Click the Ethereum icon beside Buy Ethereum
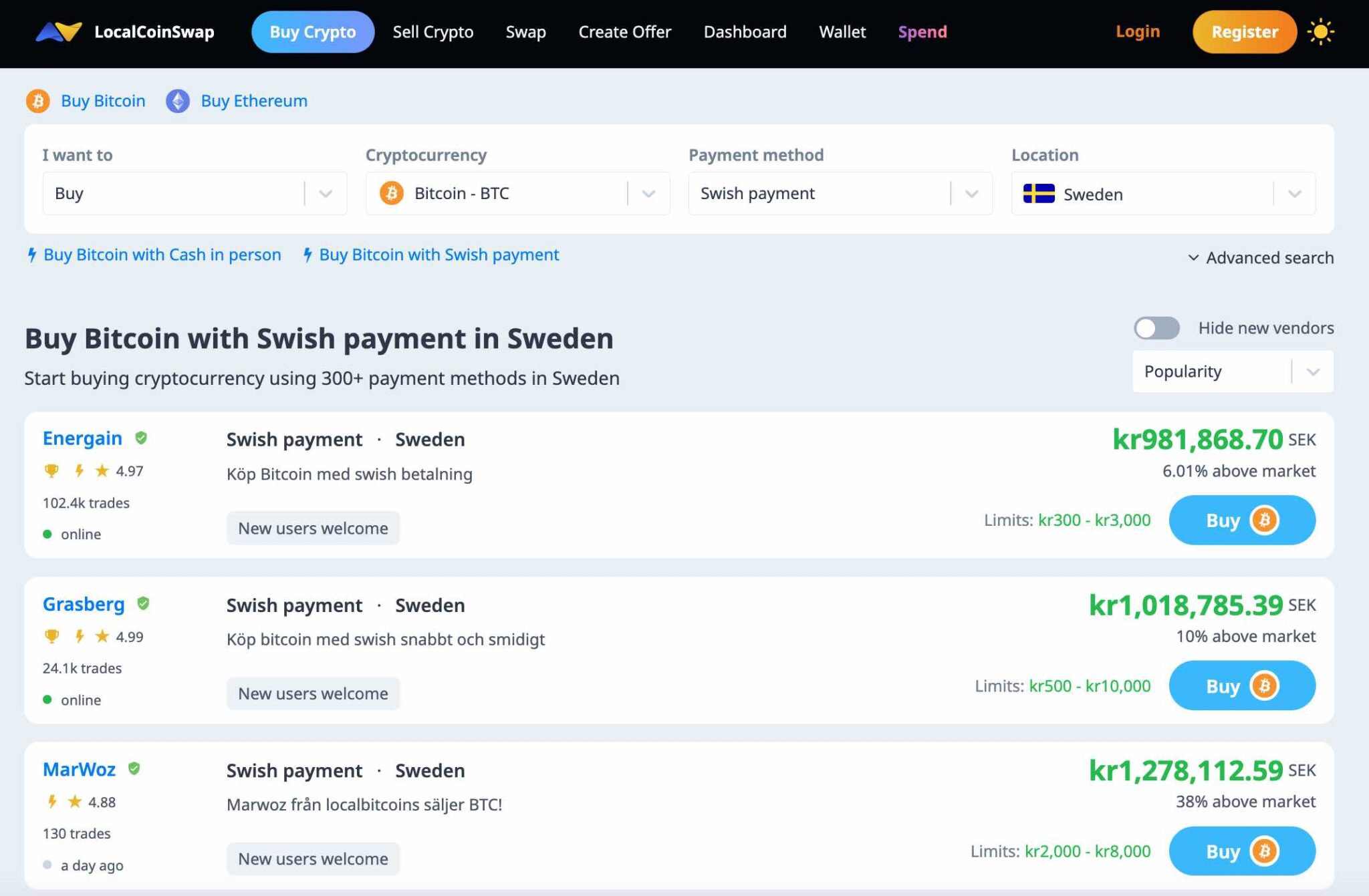This screenshot has height=896, width=1369. click(178, 101)
